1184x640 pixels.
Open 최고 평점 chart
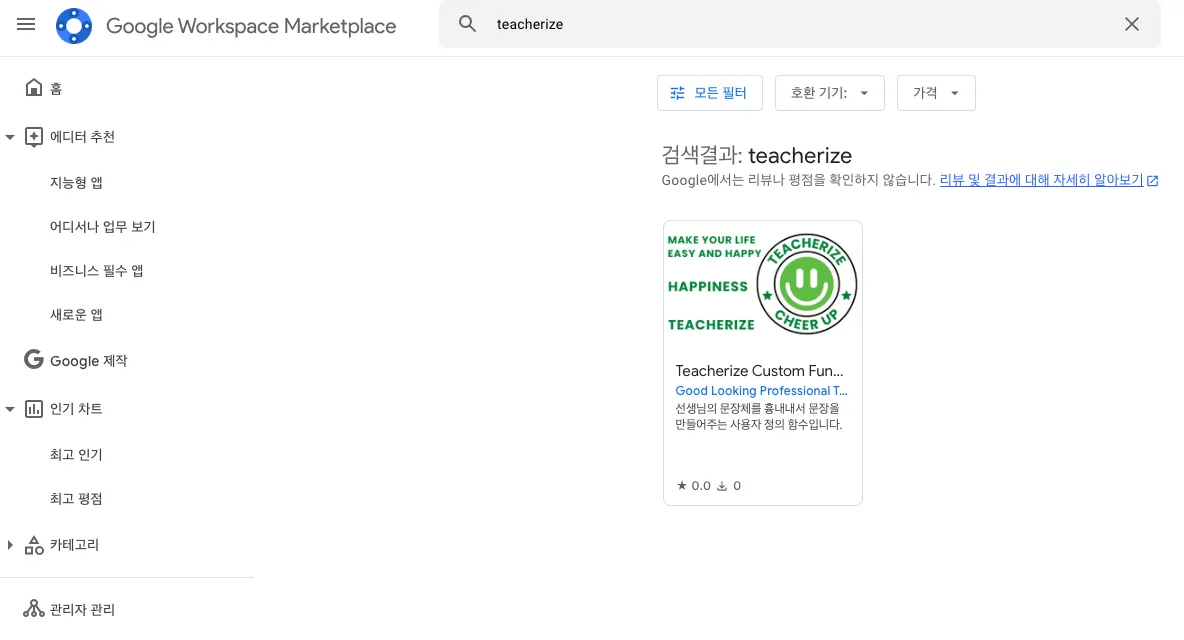(x=76, y=499)
